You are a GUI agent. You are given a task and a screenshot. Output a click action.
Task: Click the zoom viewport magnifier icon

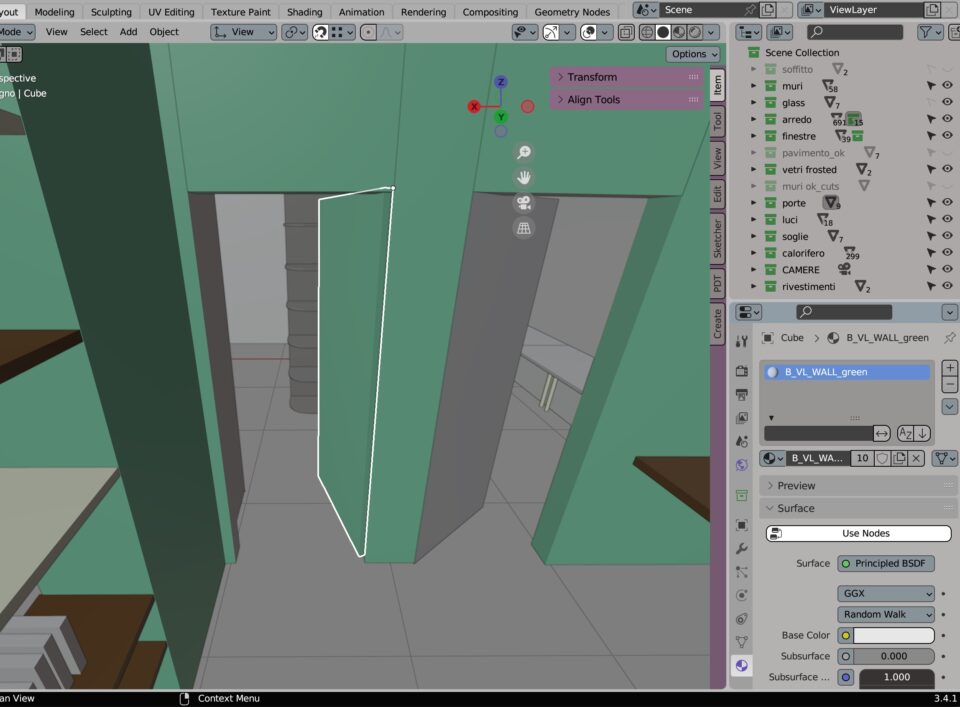pos(523,152)
